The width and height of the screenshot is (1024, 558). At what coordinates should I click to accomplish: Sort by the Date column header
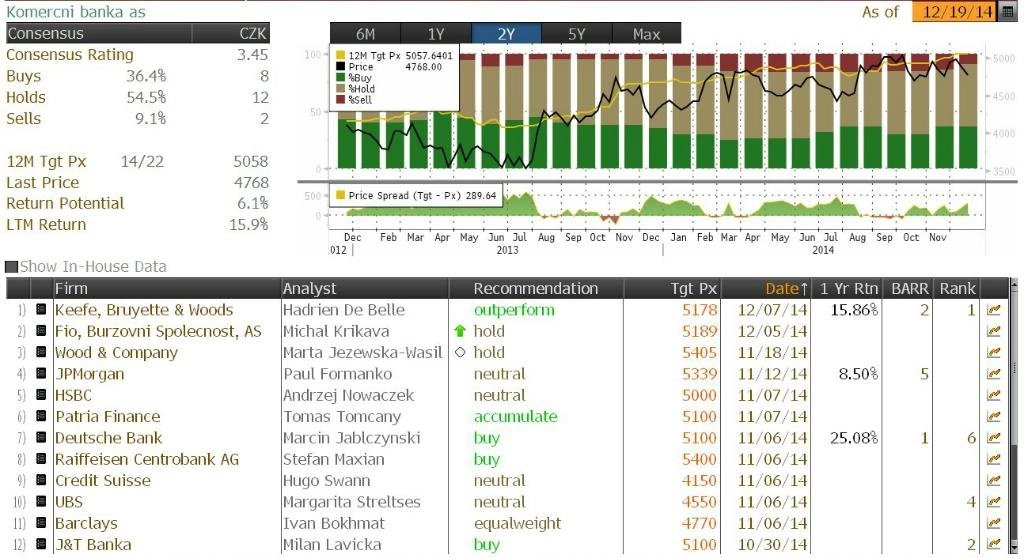767,288
